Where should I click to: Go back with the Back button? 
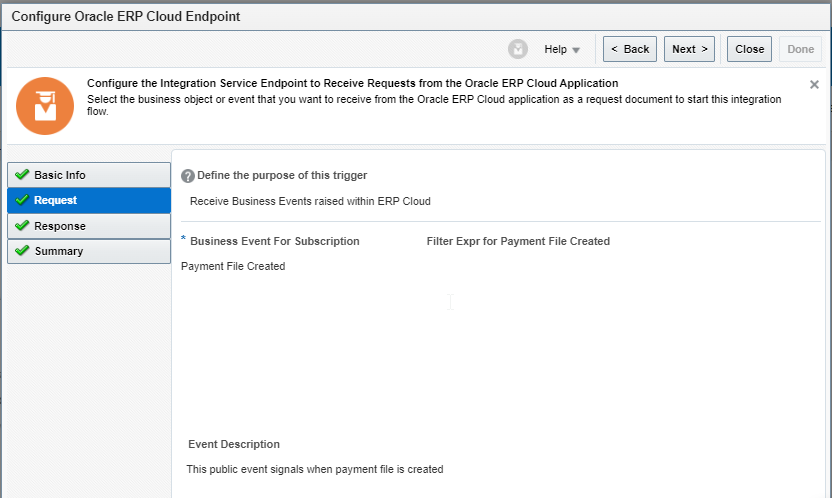point(630,49)
